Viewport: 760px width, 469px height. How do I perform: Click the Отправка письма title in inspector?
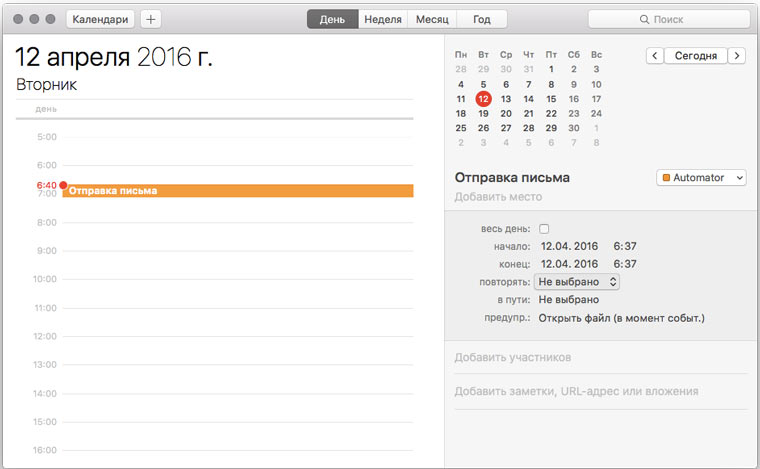click(512, 178)
